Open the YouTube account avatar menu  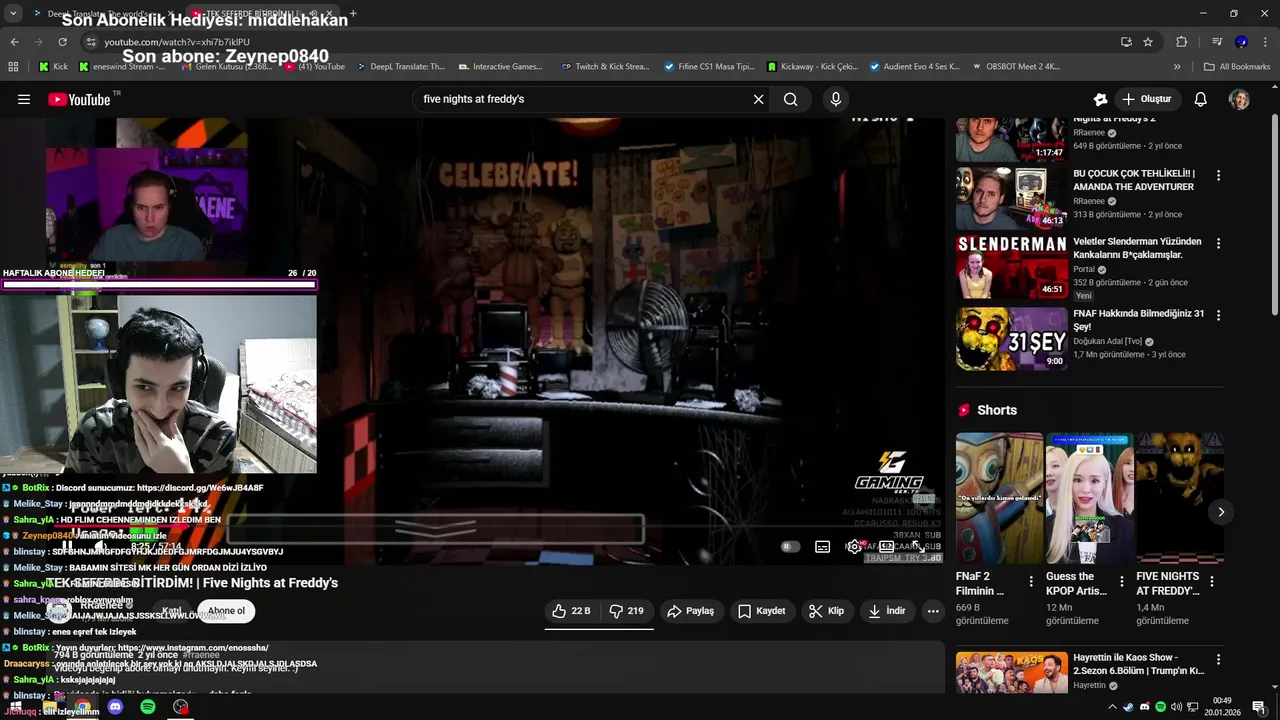(x=1239, y=99)
